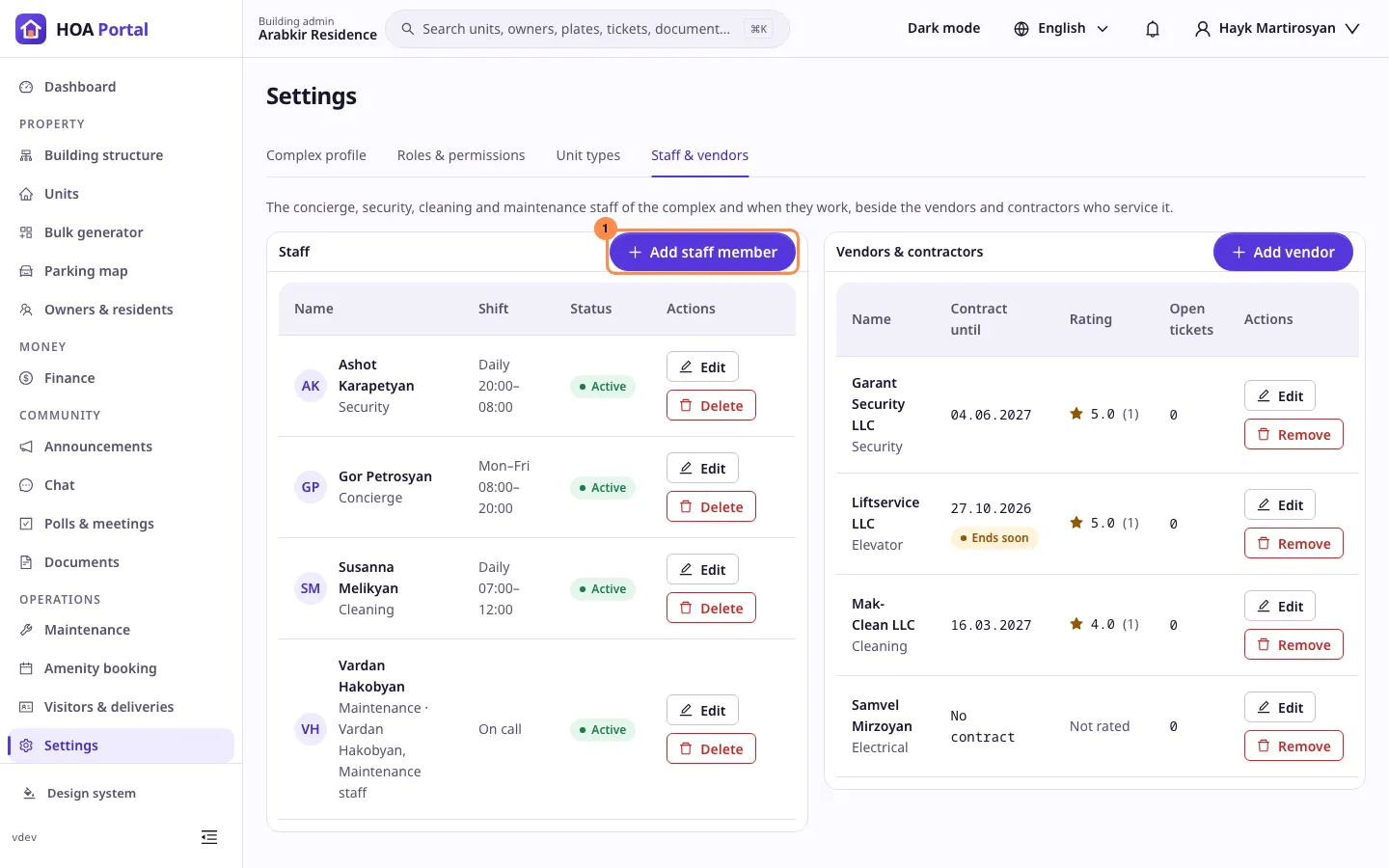The image size is (1389, 868).
Task: Click Add staff member button
Action: tap(702, 252)
